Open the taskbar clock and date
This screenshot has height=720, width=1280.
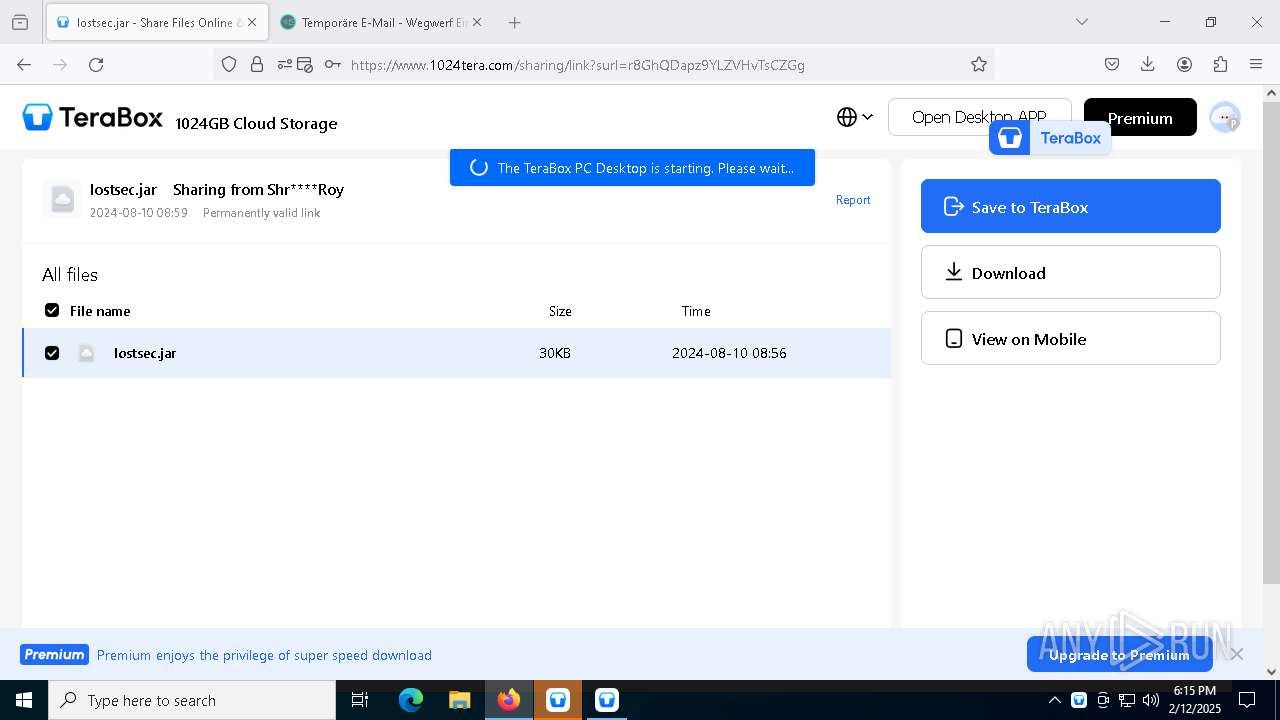(x=1195, y=700)
